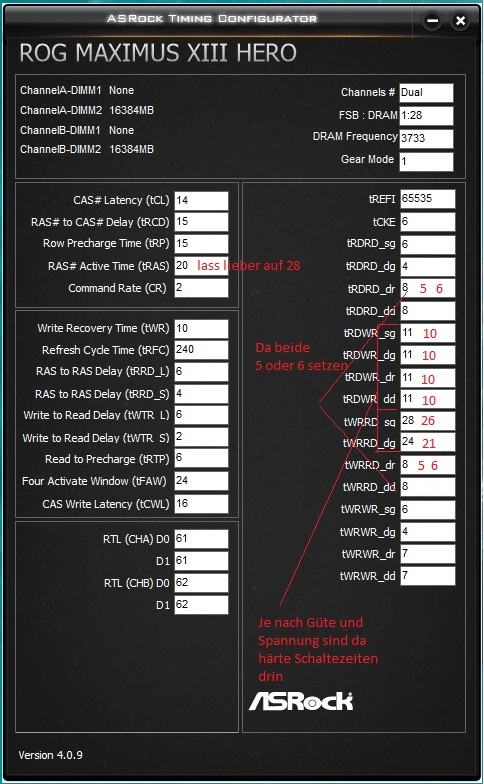
Task: Click the tWRRD_sg value field
Action: click(428, 421)
